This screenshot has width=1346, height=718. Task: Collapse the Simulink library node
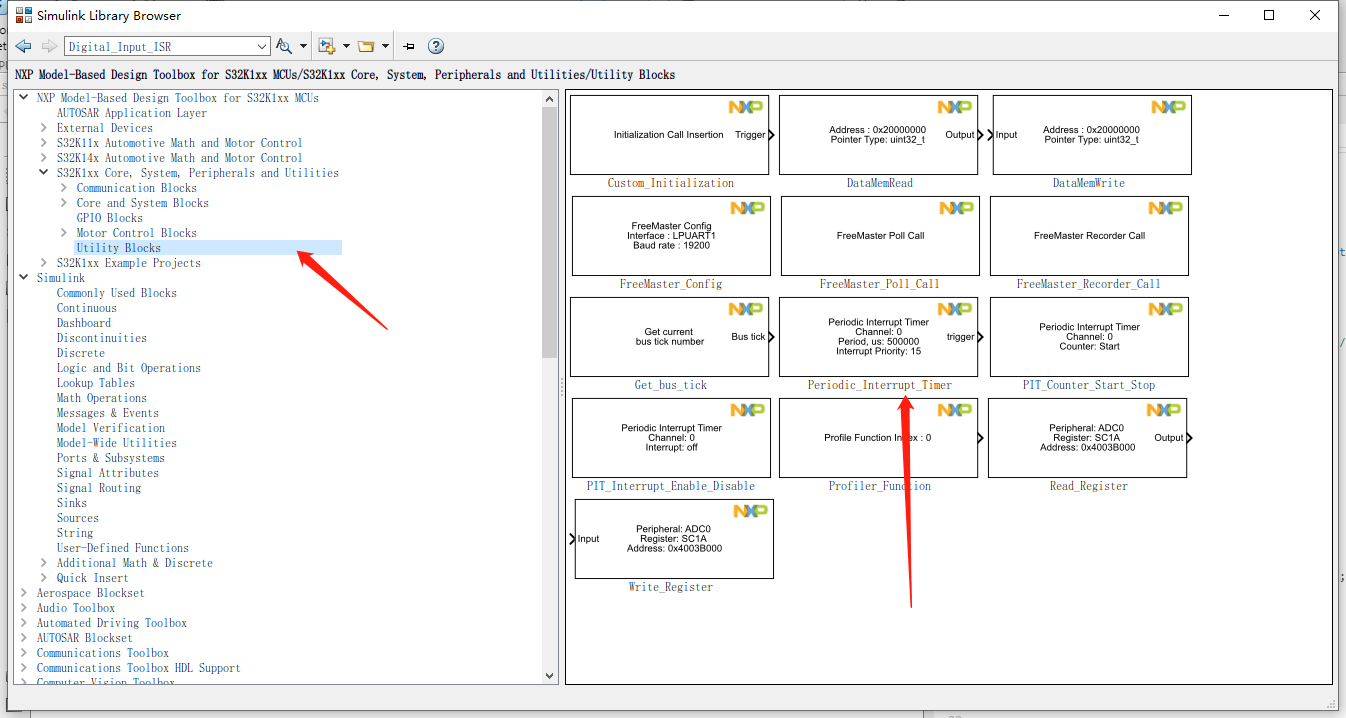pos(24,278)
